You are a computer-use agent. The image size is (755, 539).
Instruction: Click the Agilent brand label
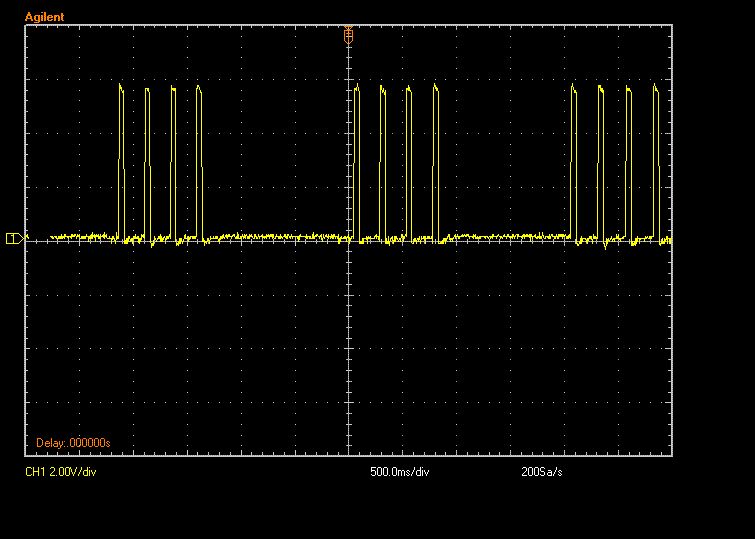click(x=44, y=17)
